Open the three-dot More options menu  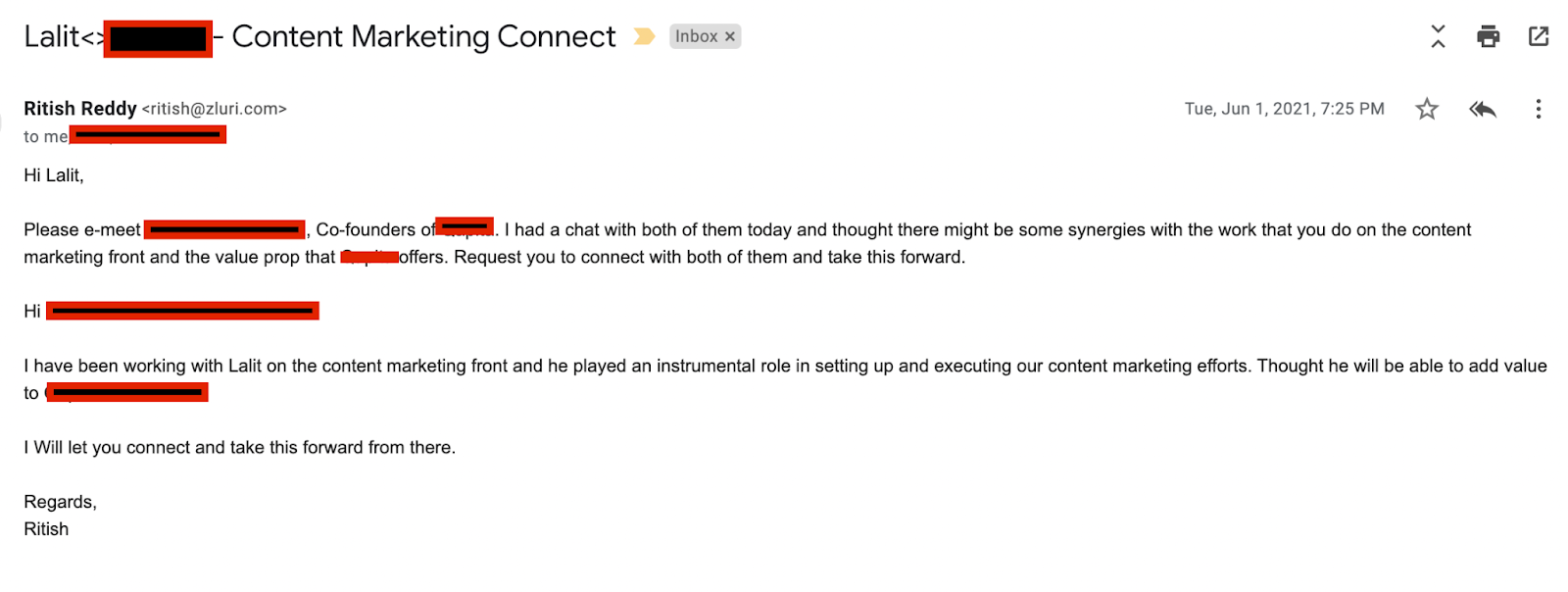(1538, 109)
